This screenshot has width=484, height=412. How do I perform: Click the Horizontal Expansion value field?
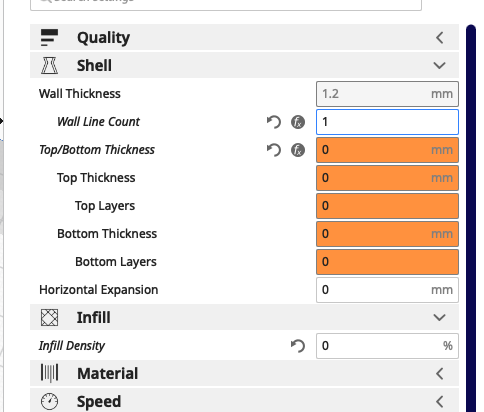pos(387,290)
